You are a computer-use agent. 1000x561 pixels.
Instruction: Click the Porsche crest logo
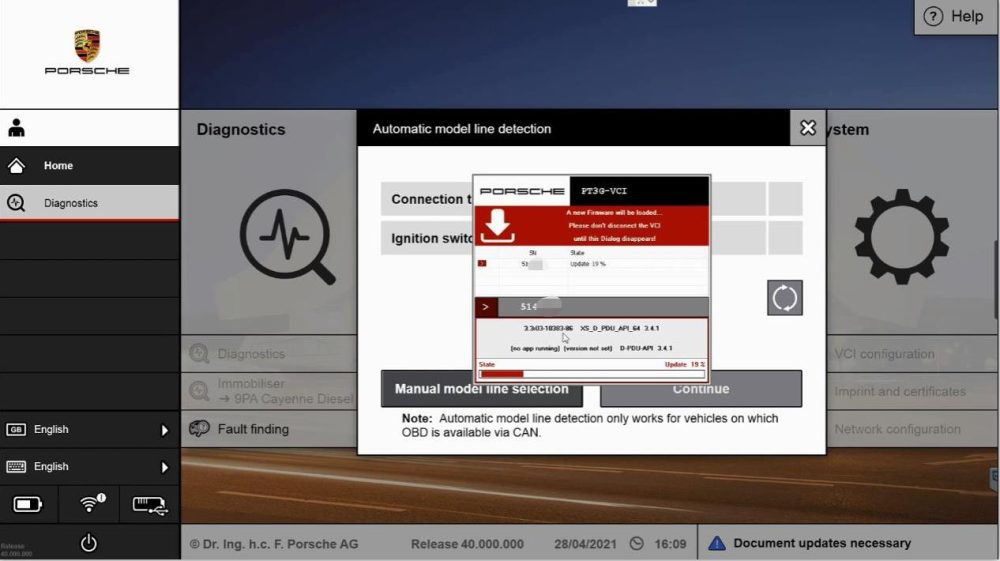click(87, 46)
